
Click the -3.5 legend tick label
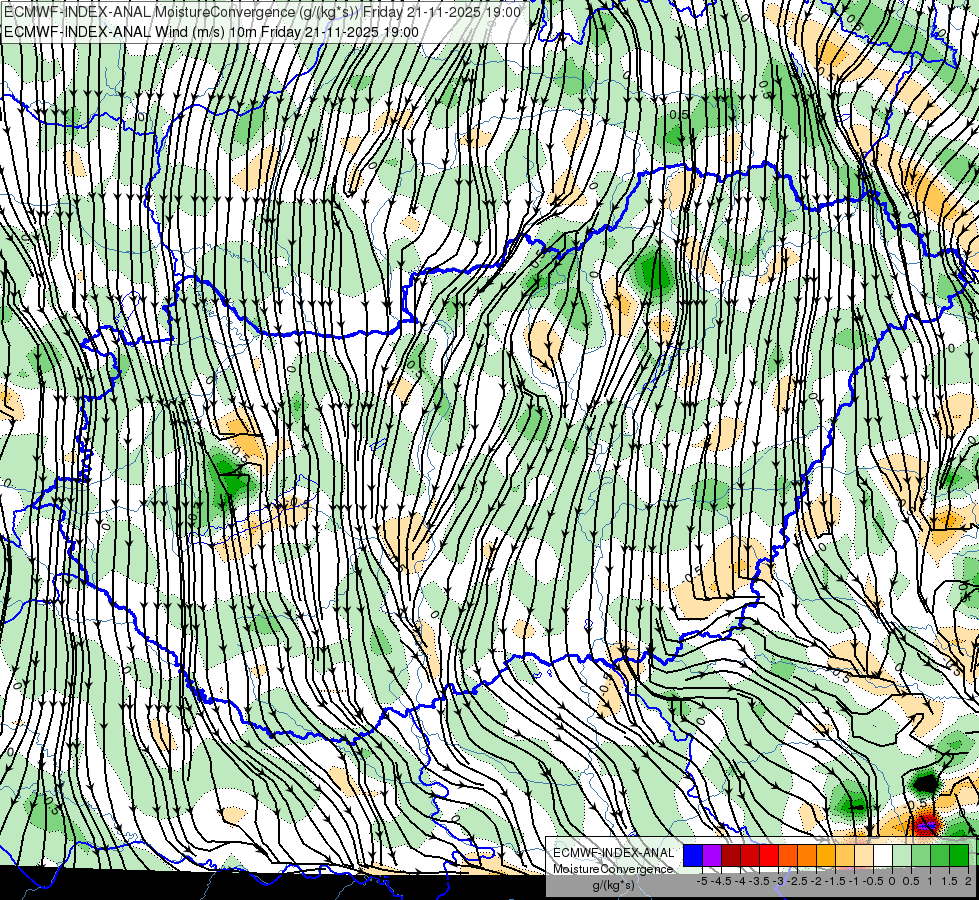(x=760, y=881)
